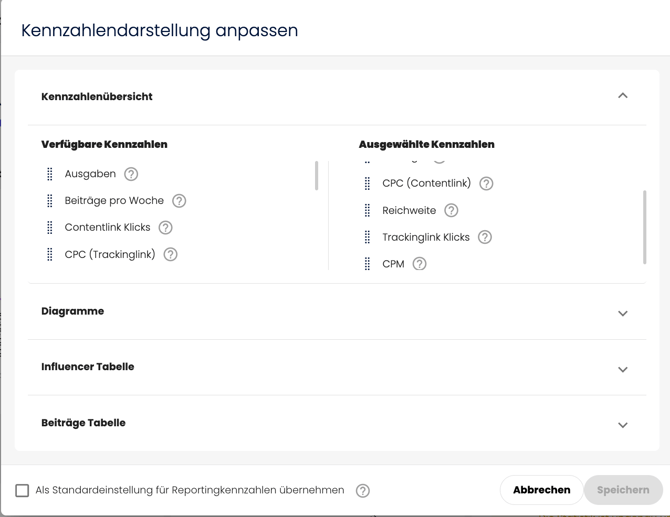Image resolution: width=670 pixels, height=517 pixels.
Task: Click help icon for Standardeinstellung option
Action: (x=363, y=491)
